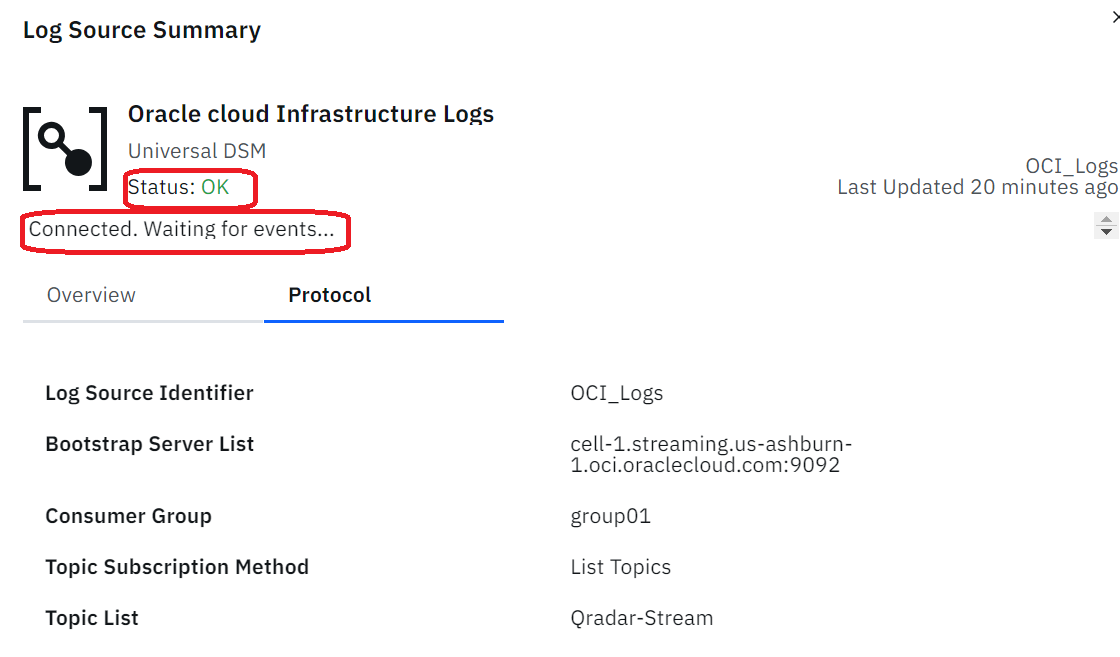Click the Bootstrap Server List label
This screenshot has width=1120, height=657.
(x=149, y=444)
